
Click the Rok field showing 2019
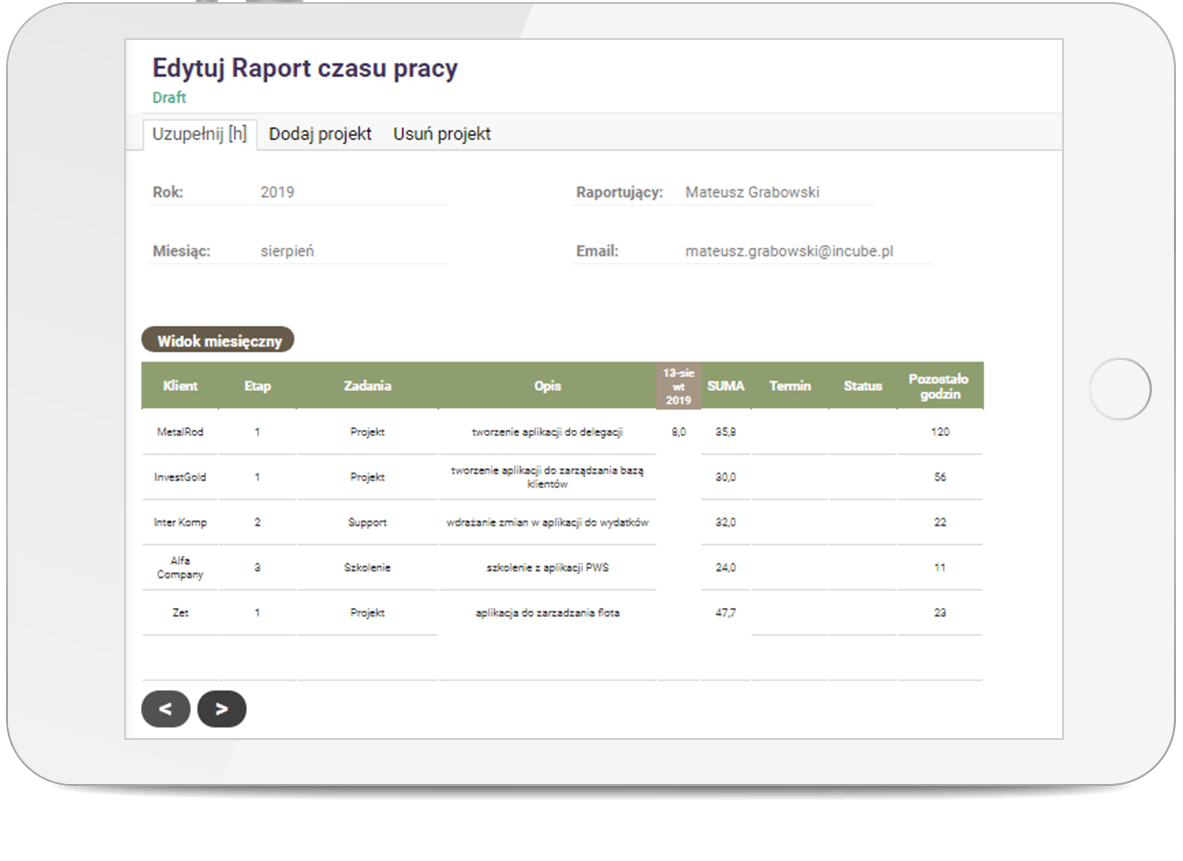278,192
